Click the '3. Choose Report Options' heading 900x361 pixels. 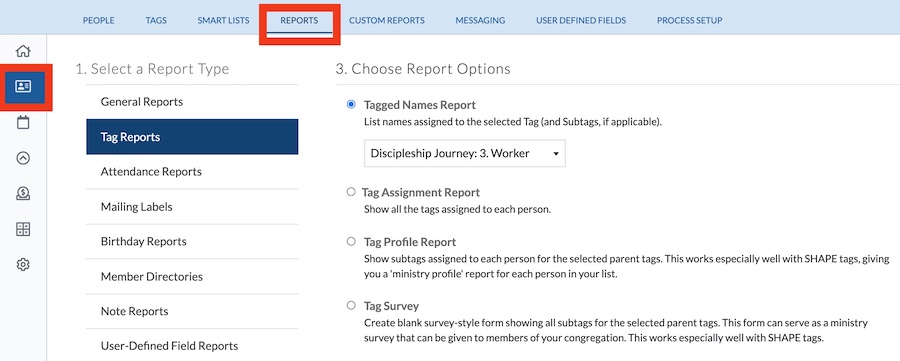[x=423, y=69]
